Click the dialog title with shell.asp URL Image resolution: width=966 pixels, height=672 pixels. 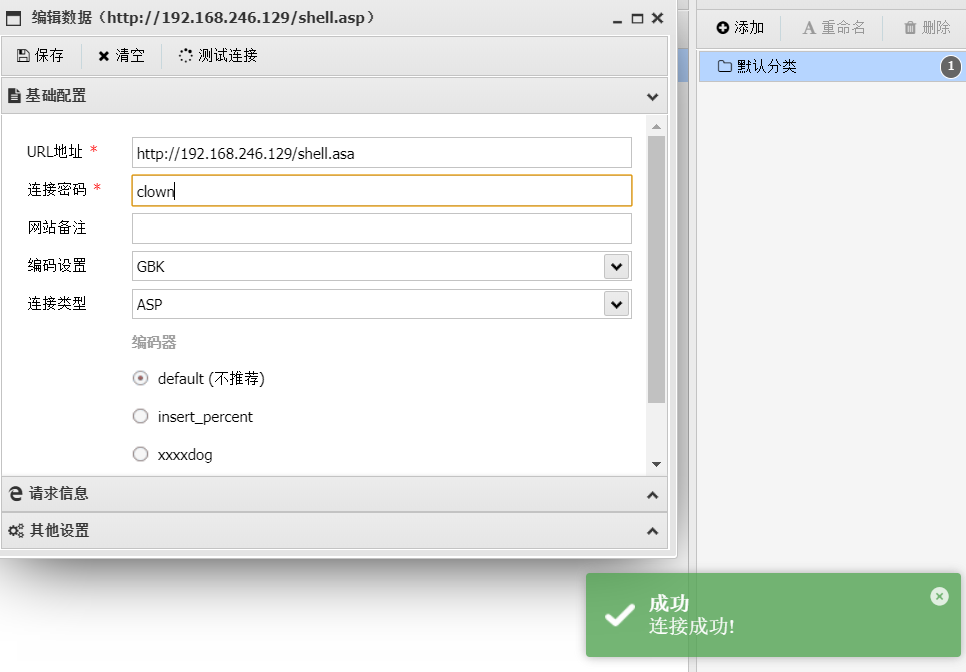pos(203,18)
